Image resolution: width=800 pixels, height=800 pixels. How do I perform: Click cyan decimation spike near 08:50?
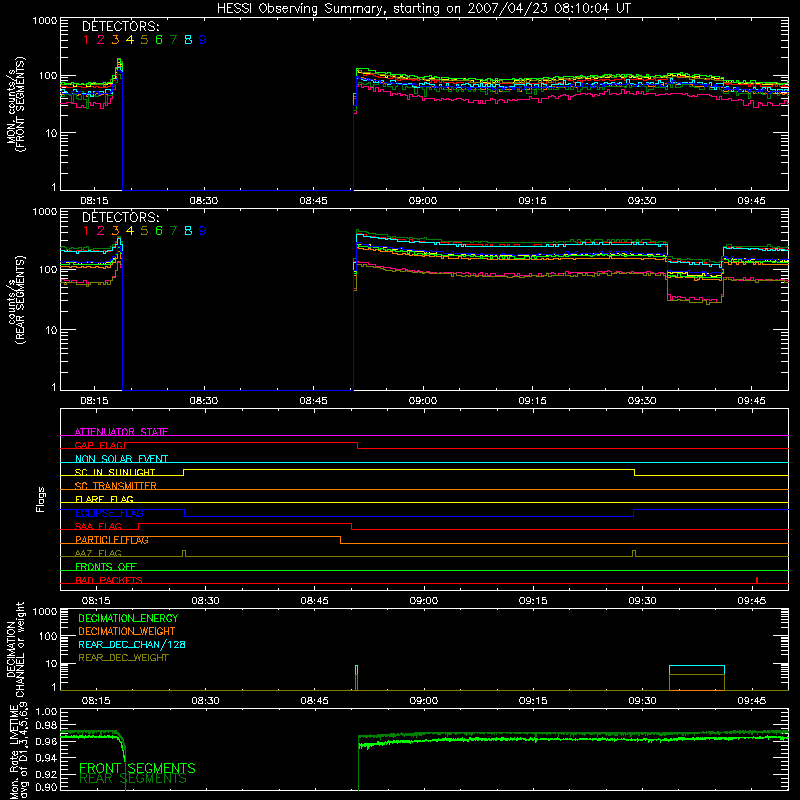[x=357, y=670]
